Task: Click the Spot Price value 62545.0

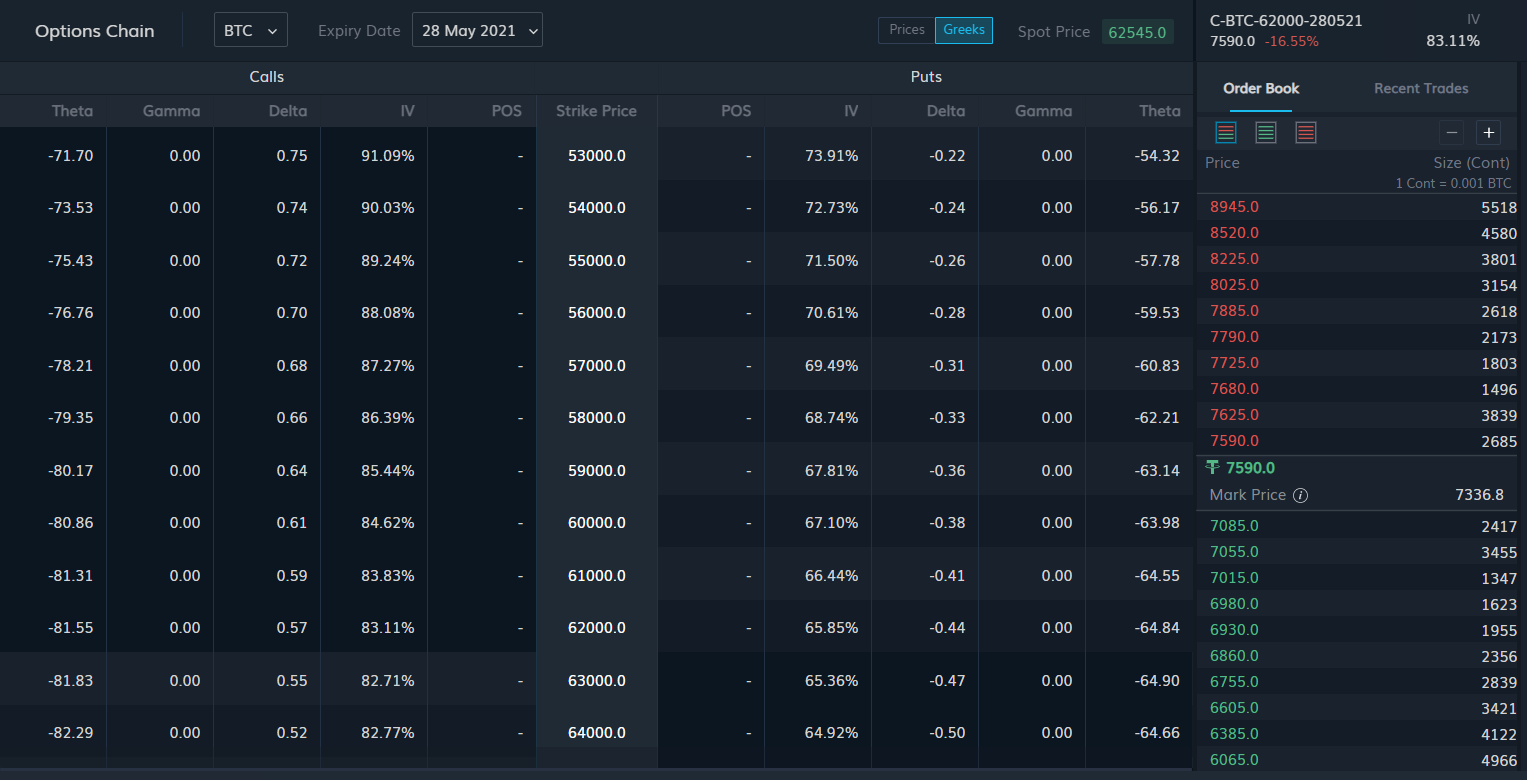Action: tap(1137, 31)
